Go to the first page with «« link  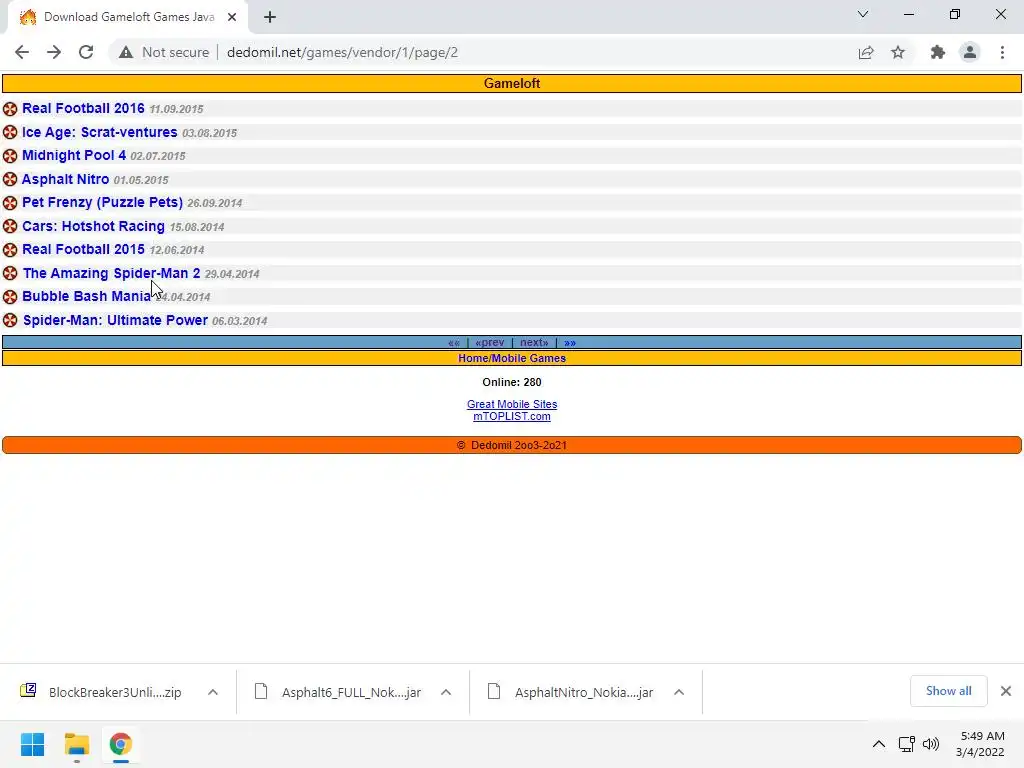[454, 342]
